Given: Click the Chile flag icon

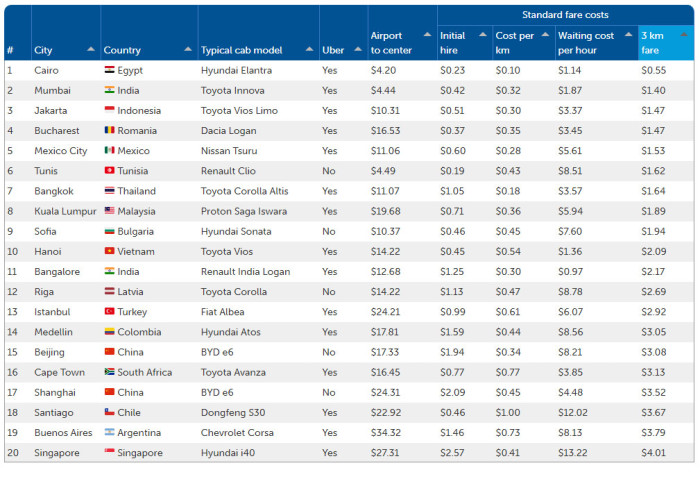Looking at the screenshot, I should pos(109,412).
